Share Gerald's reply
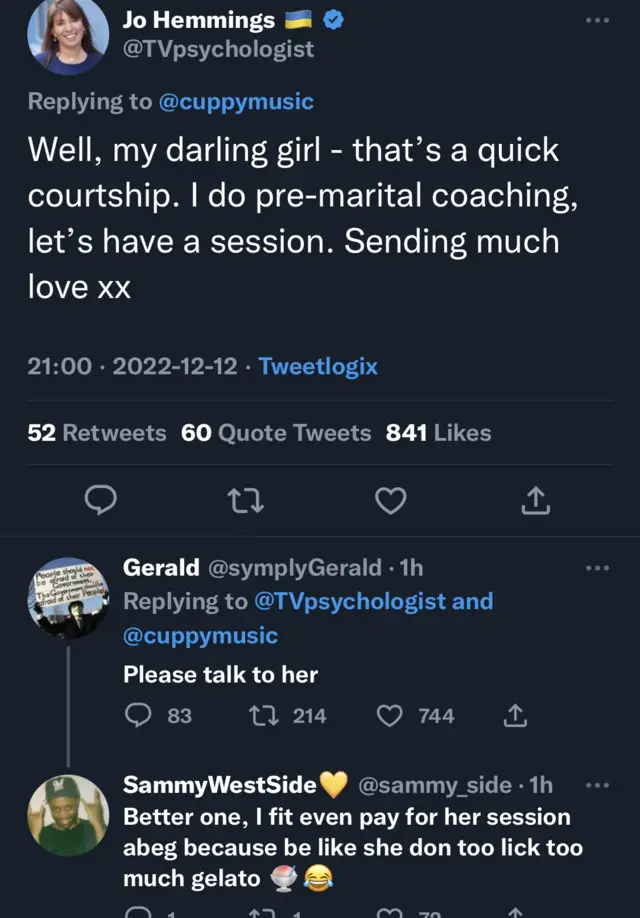This screenshot has height=918, width=640. tap(514, 716)
